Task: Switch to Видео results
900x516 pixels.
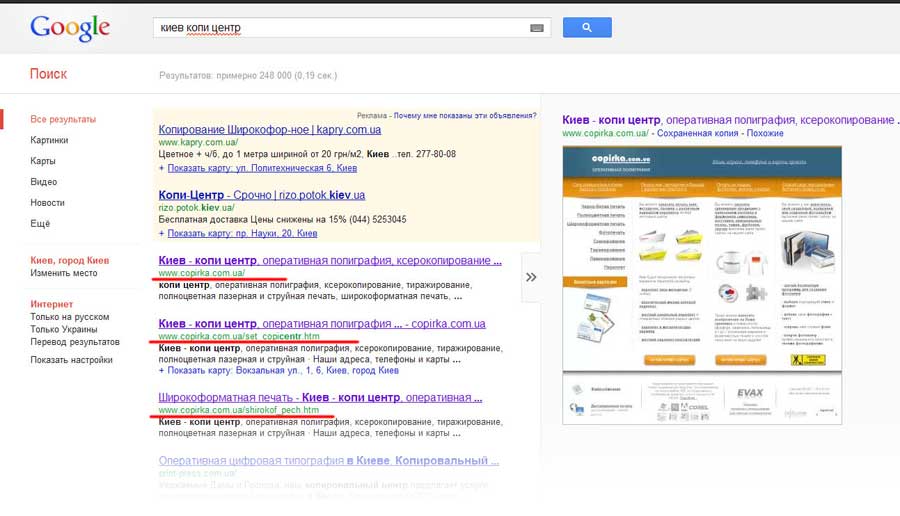Action: [44, 181]
